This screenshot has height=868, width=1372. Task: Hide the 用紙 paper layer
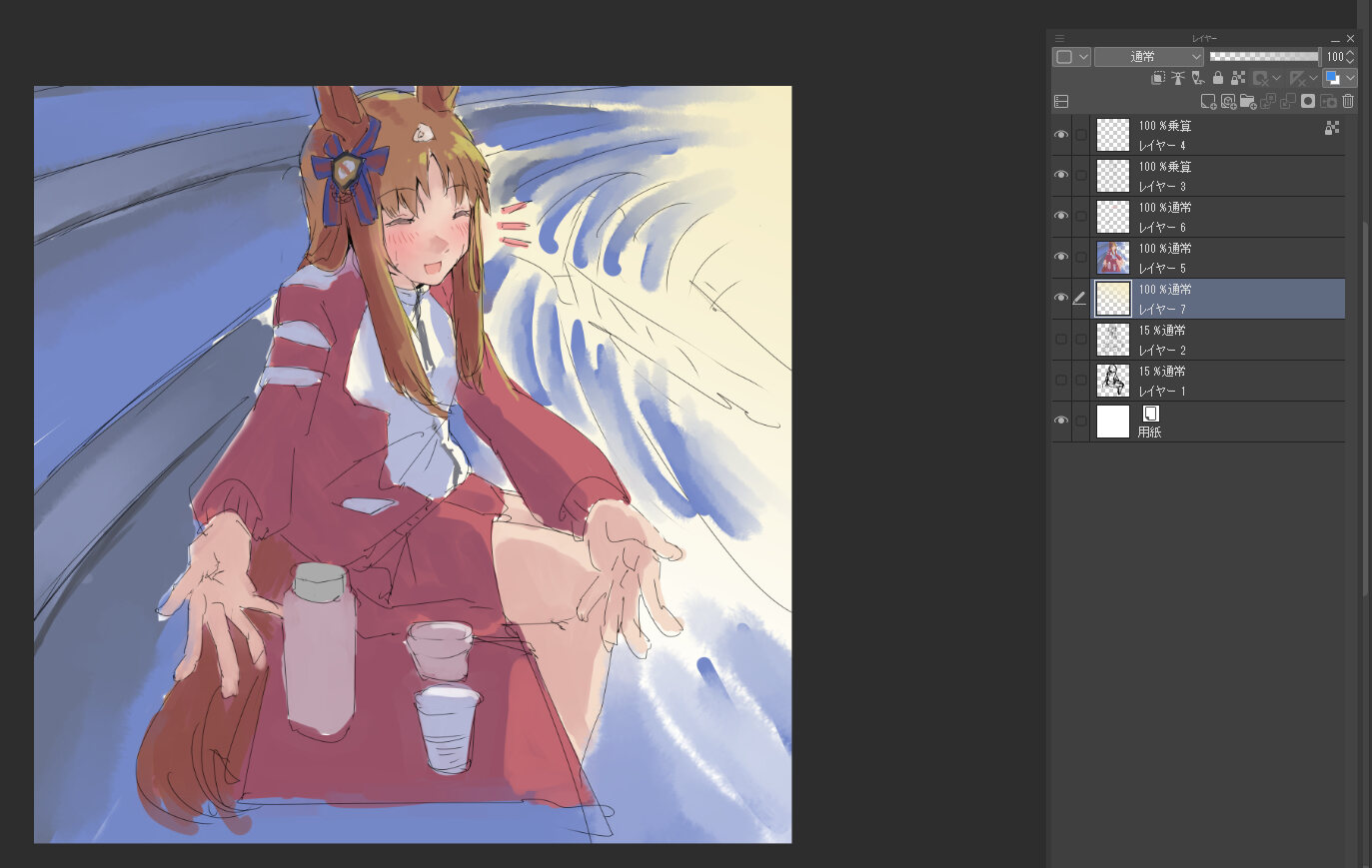tap(1061, 422)
